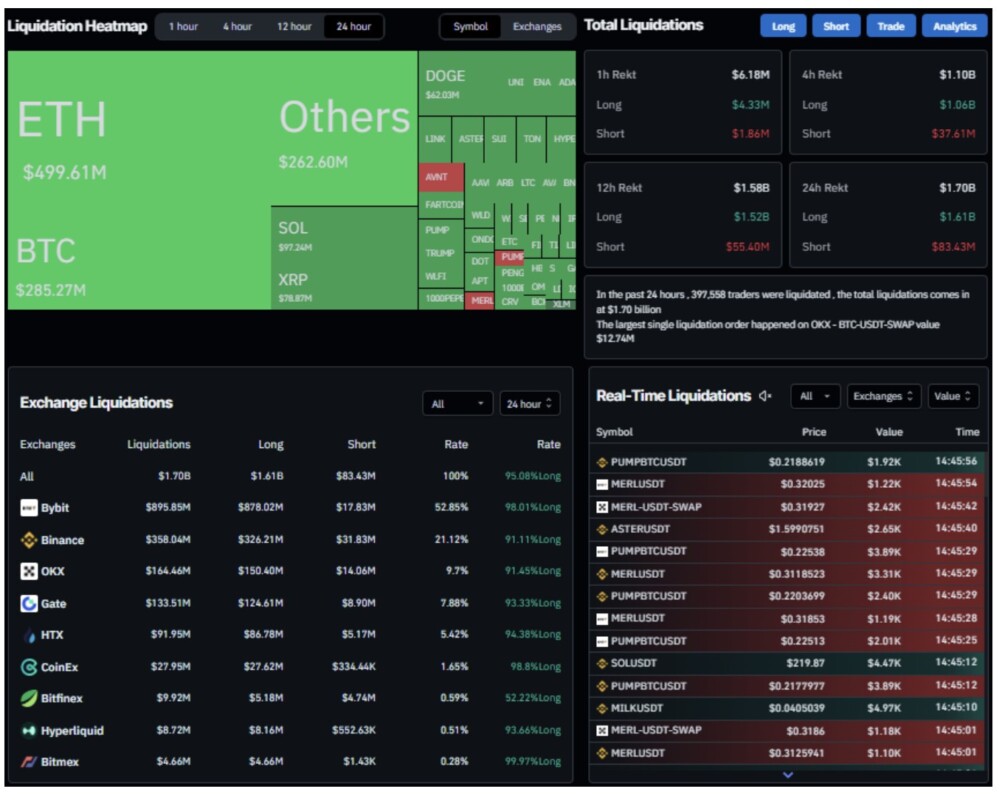Viewport: 1002px width, 800px height.
Task: Click the OKX exchange logo icon
Action: pyautogui.click(x=29, y=572)
